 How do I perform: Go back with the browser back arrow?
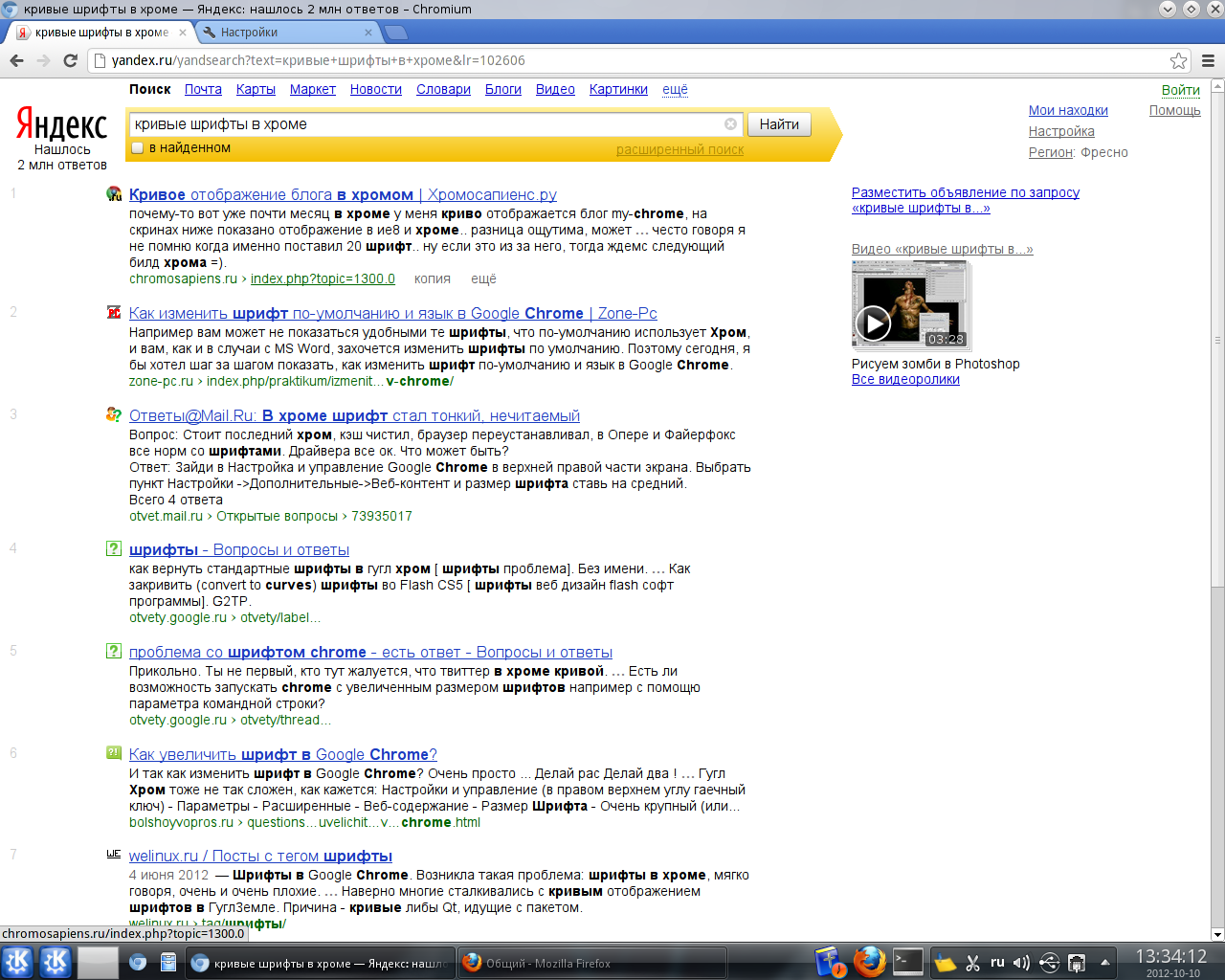click(16, 60)
